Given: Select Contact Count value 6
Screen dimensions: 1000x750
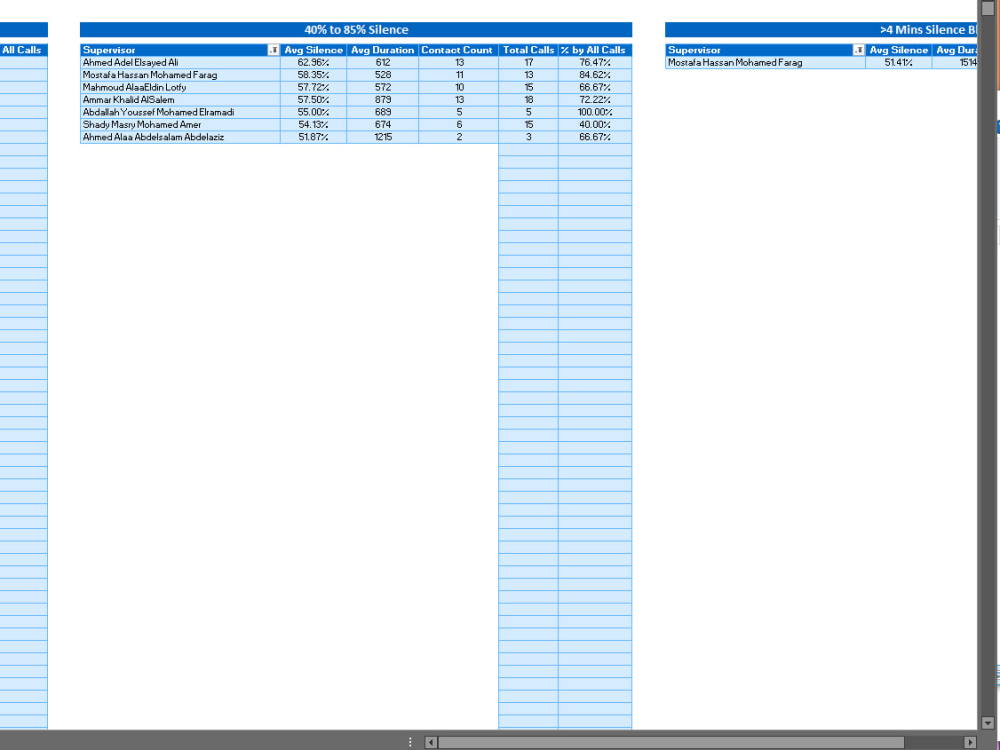Looking at the screenshot, I should 459,124.
